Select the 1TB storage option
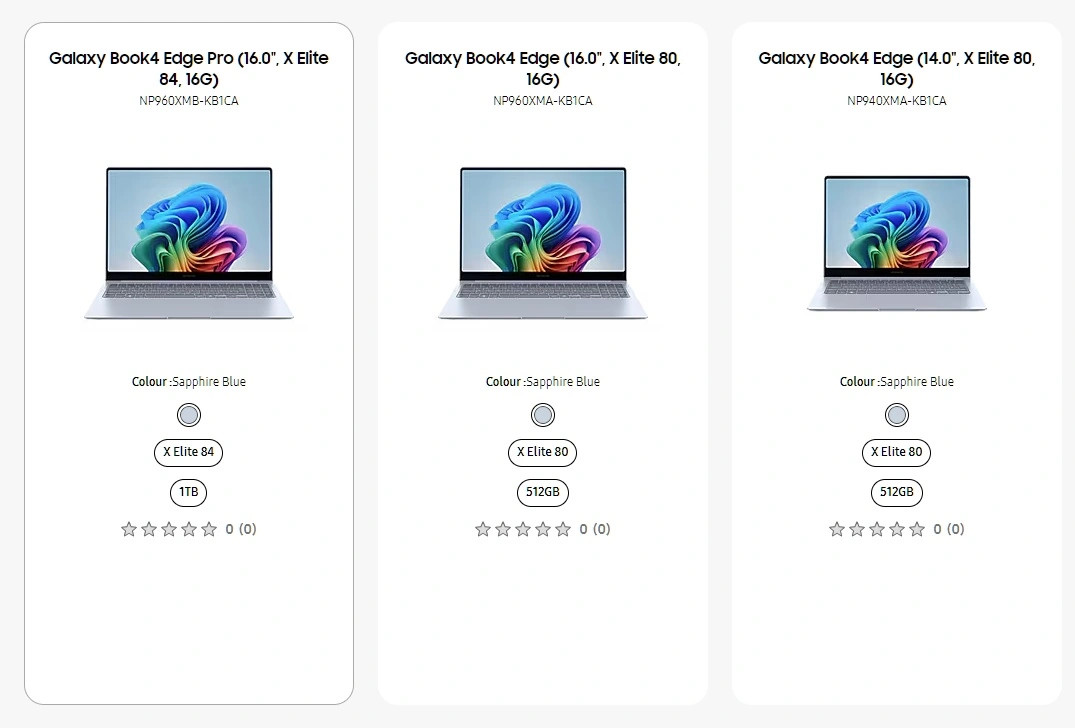The width and height of the screenshot is (1075, 728). click(x=189, y=492)
